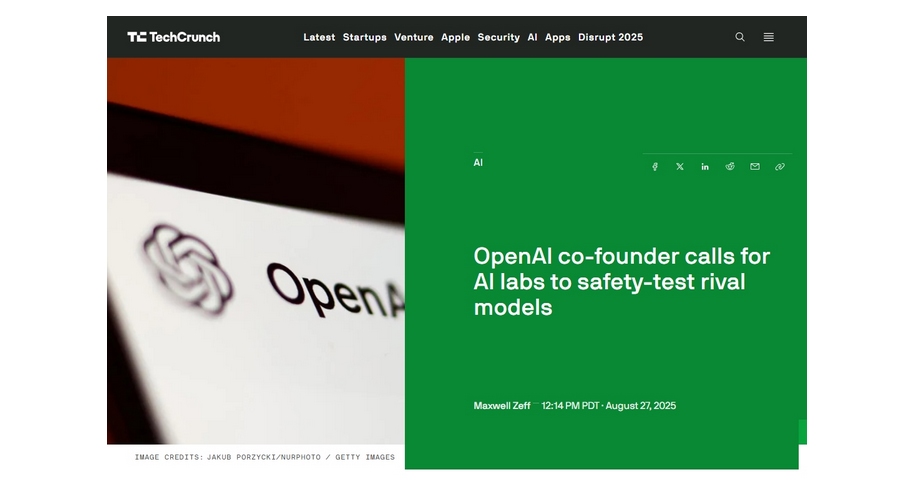This screenshot has width=904, height=489.
Task: Click the image credits caption text
Action: pos(265,457)
